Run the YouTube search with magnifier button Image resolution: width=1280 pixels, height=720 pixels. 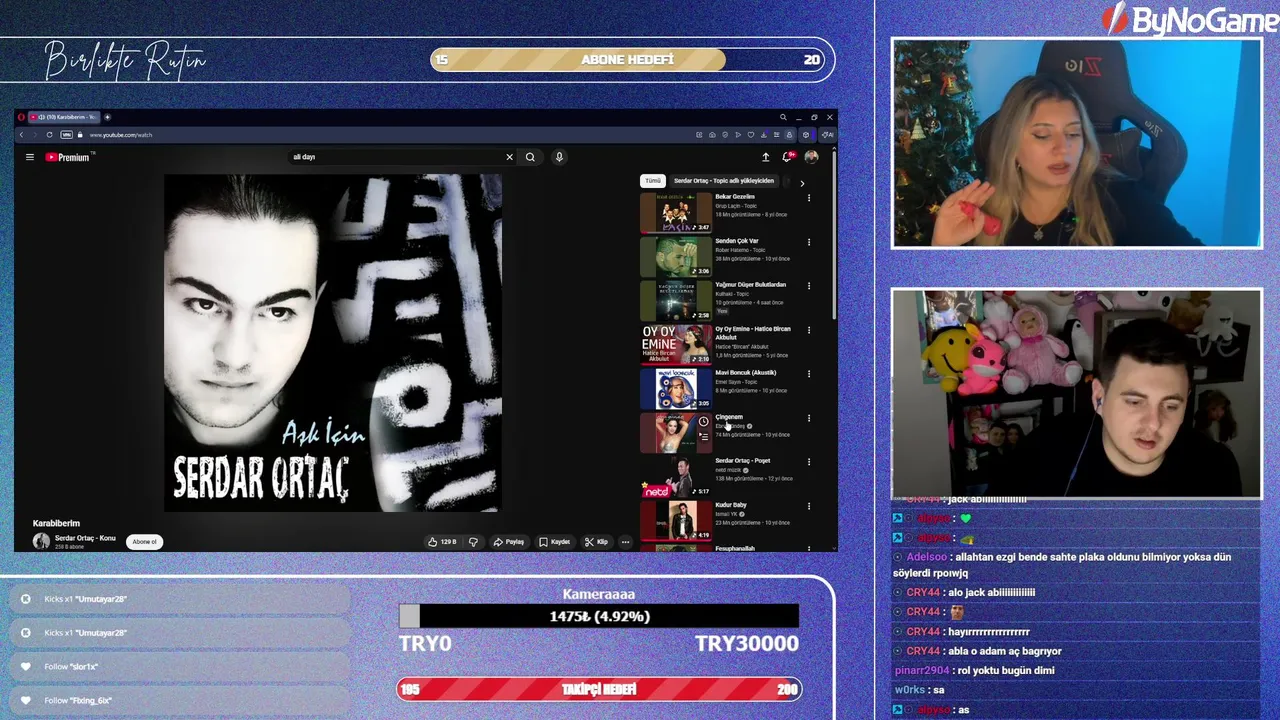point(530,157)
